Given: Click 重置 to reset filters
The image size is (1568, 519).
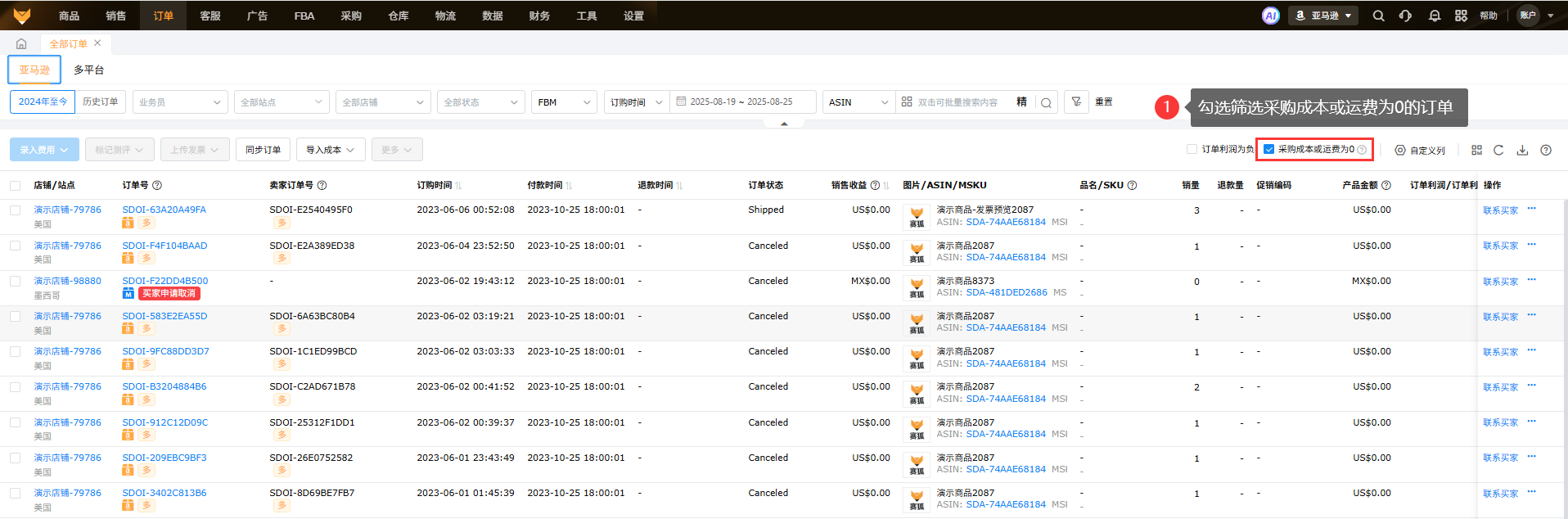Looking at the screenshot, I should [1103, 102].
